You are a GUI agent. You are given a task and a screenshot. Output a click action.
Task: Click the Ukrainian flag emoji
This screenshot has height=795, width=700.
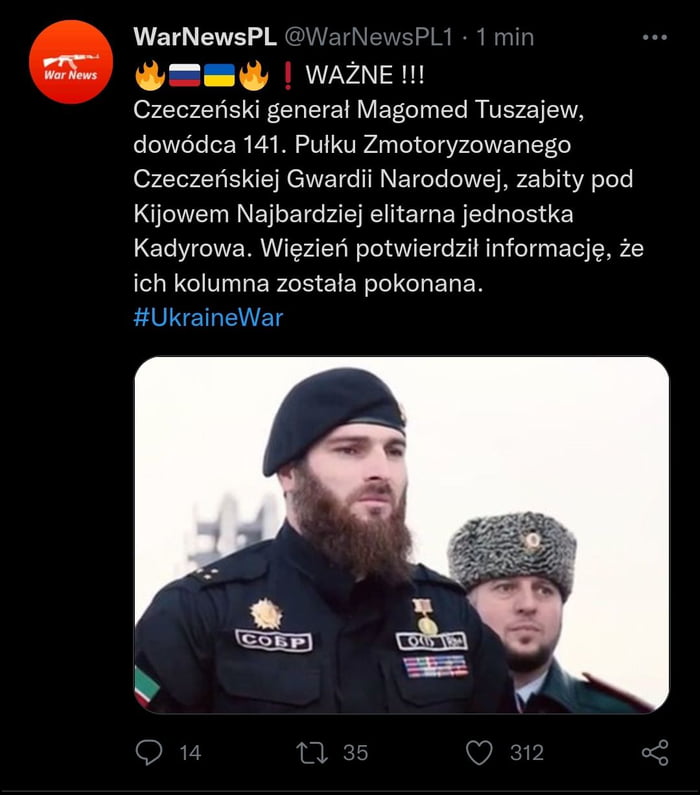coord(219,76)
